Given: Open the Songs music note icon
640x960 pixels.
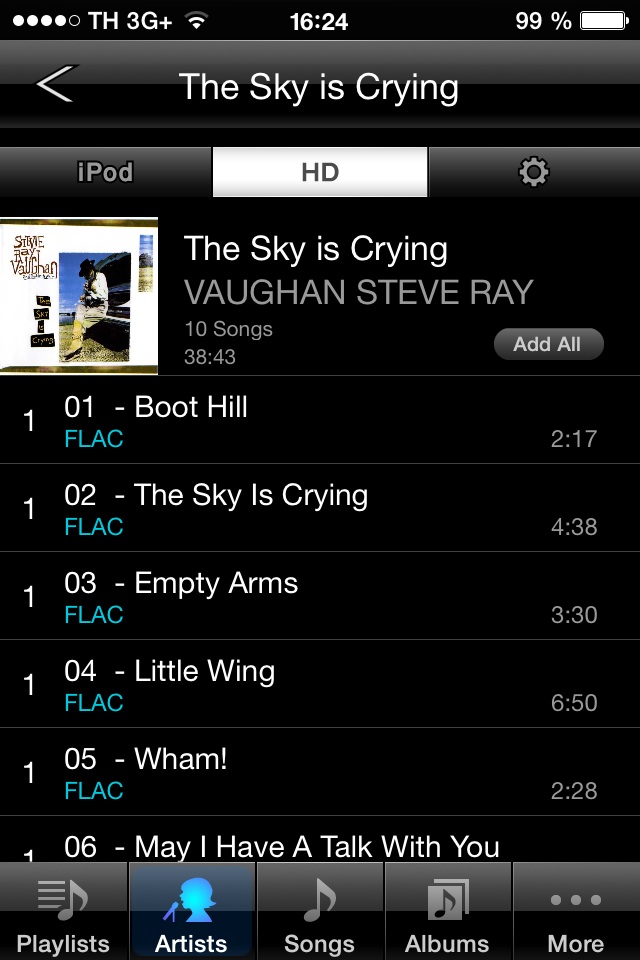Looking at the screenshot, I should tap(319, 900).
